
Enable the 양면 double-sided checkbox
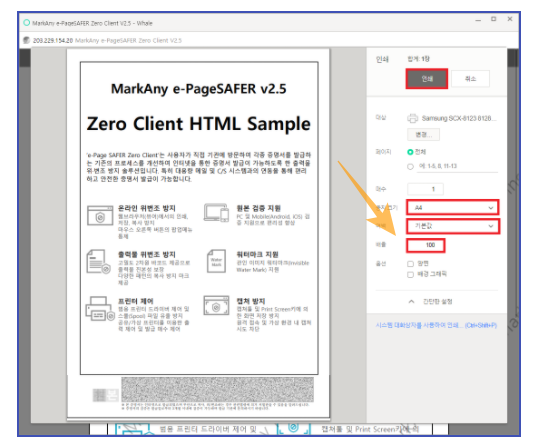(410, 264)
